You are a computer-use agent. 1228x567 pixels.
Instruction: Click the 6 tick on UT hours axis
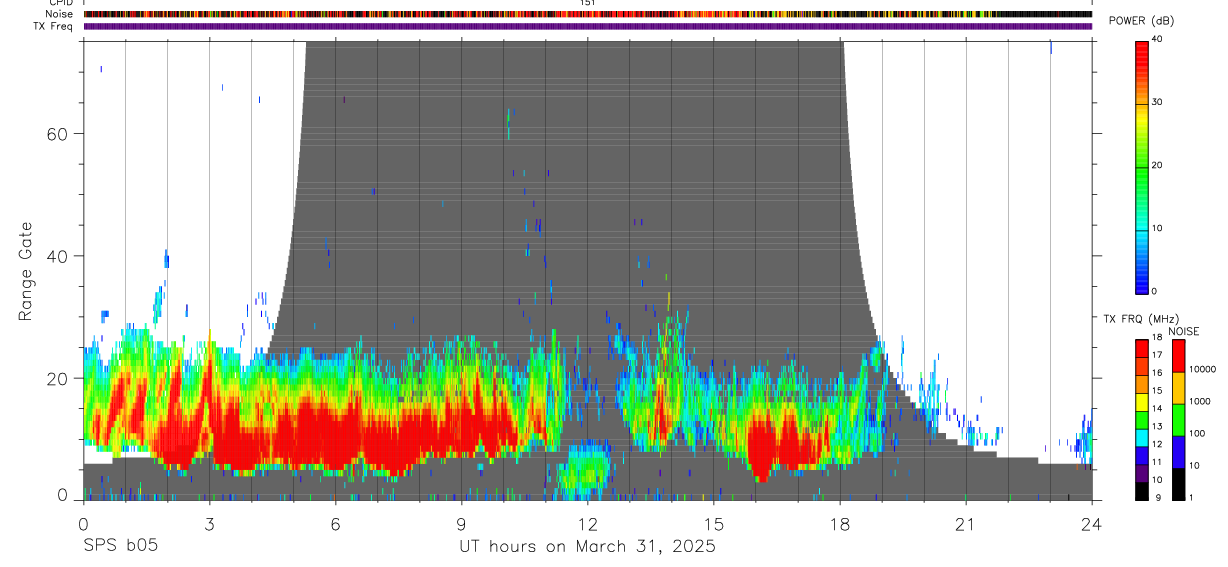tap(336, 524)
